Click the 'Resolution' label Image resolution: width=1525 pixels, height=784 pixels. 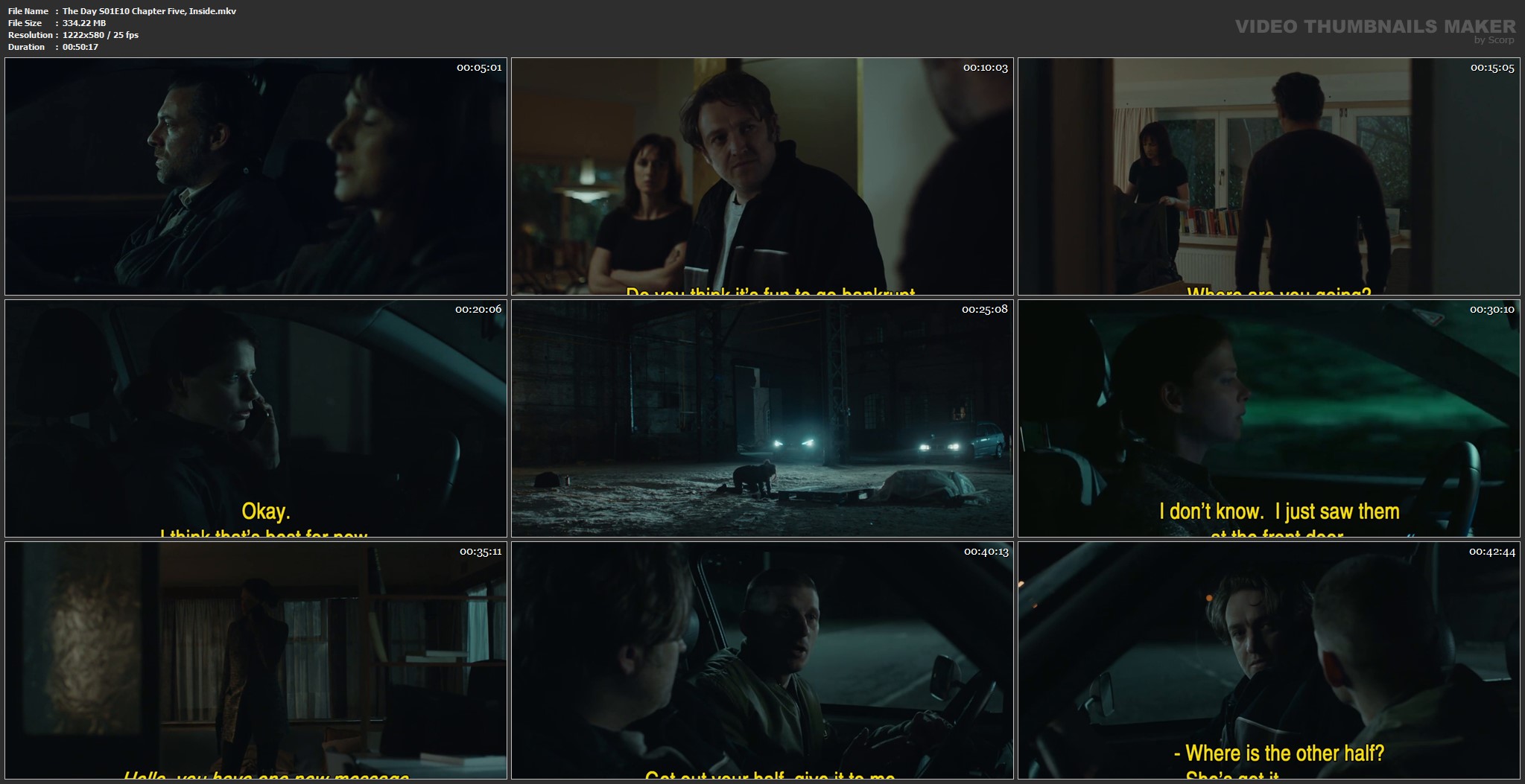(31, 35)
